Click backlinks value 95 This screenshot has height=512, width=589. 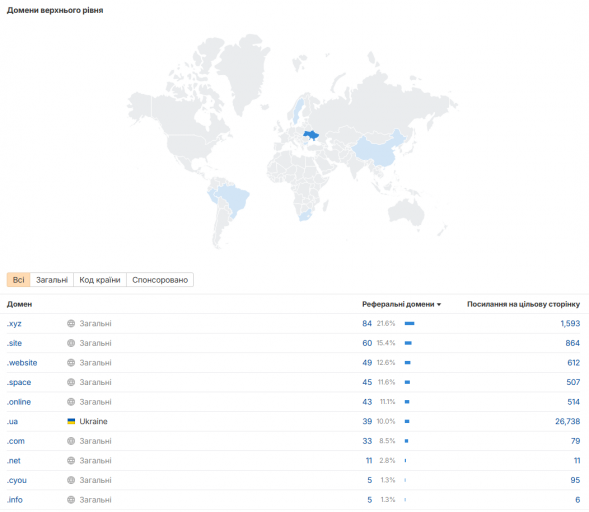pos(575,480)
